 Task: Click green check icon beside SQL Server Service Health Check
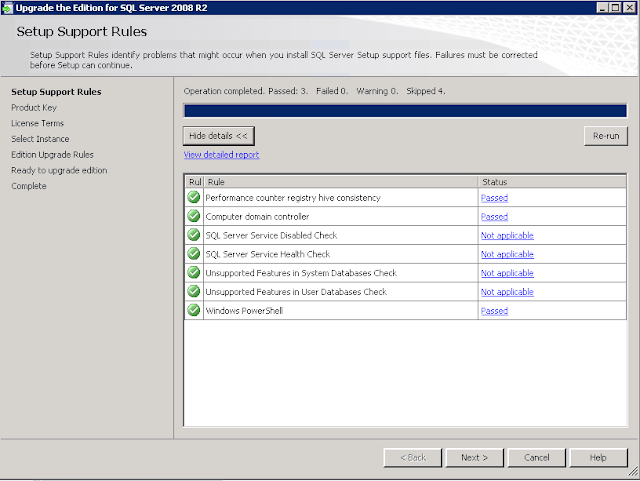tap(193, 254)
